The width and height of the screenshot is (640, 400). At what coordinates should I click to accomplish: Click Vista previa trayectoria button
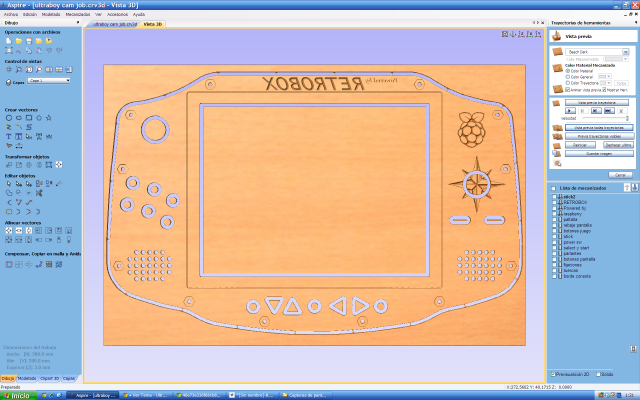point(597,102)
